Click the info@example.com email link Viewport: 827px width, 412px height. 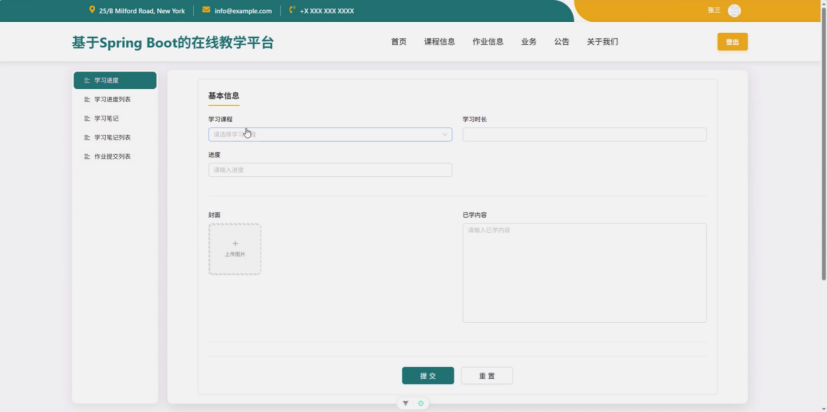243,11
